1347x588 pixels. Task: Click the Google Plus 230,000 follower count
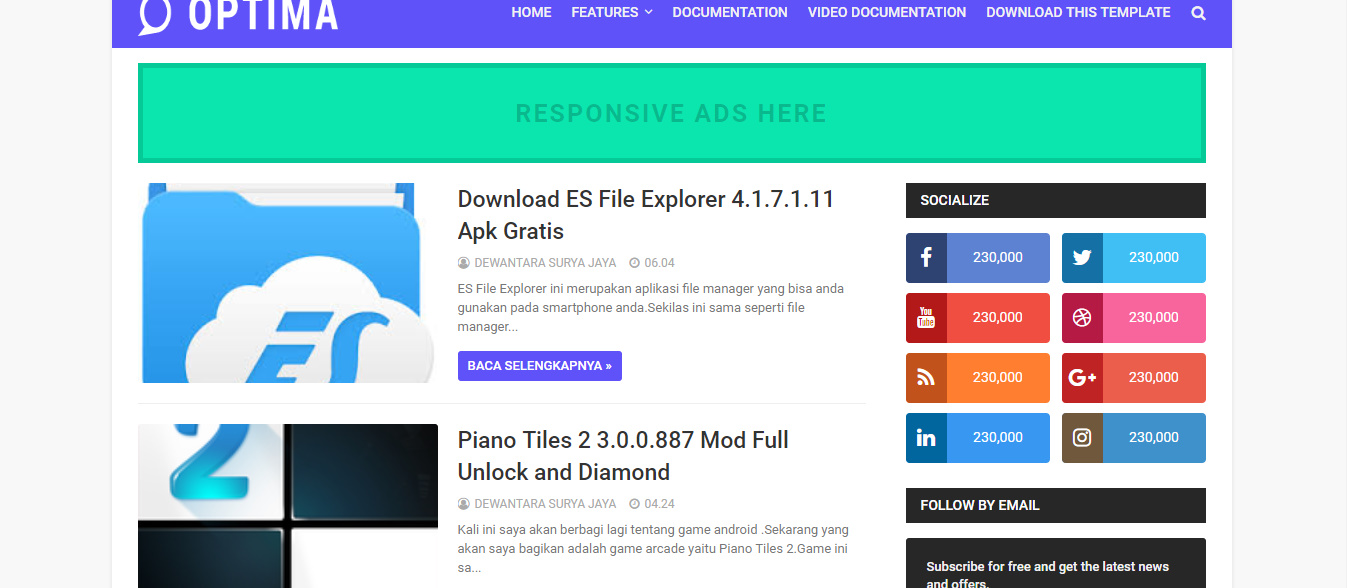click(x=1154, y=378)
